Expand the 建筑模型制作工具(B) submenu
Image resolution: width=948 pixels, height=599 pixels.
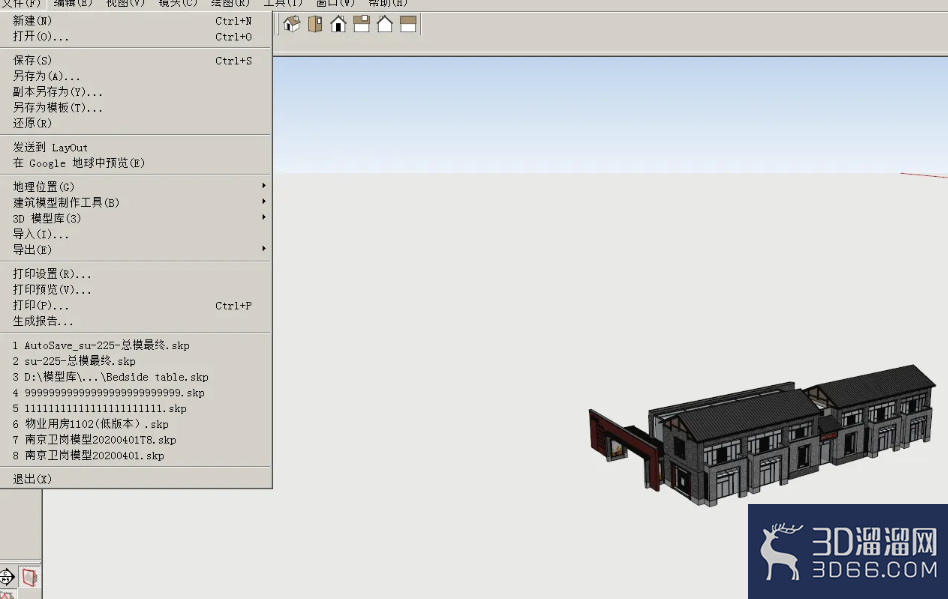point(135,202)
